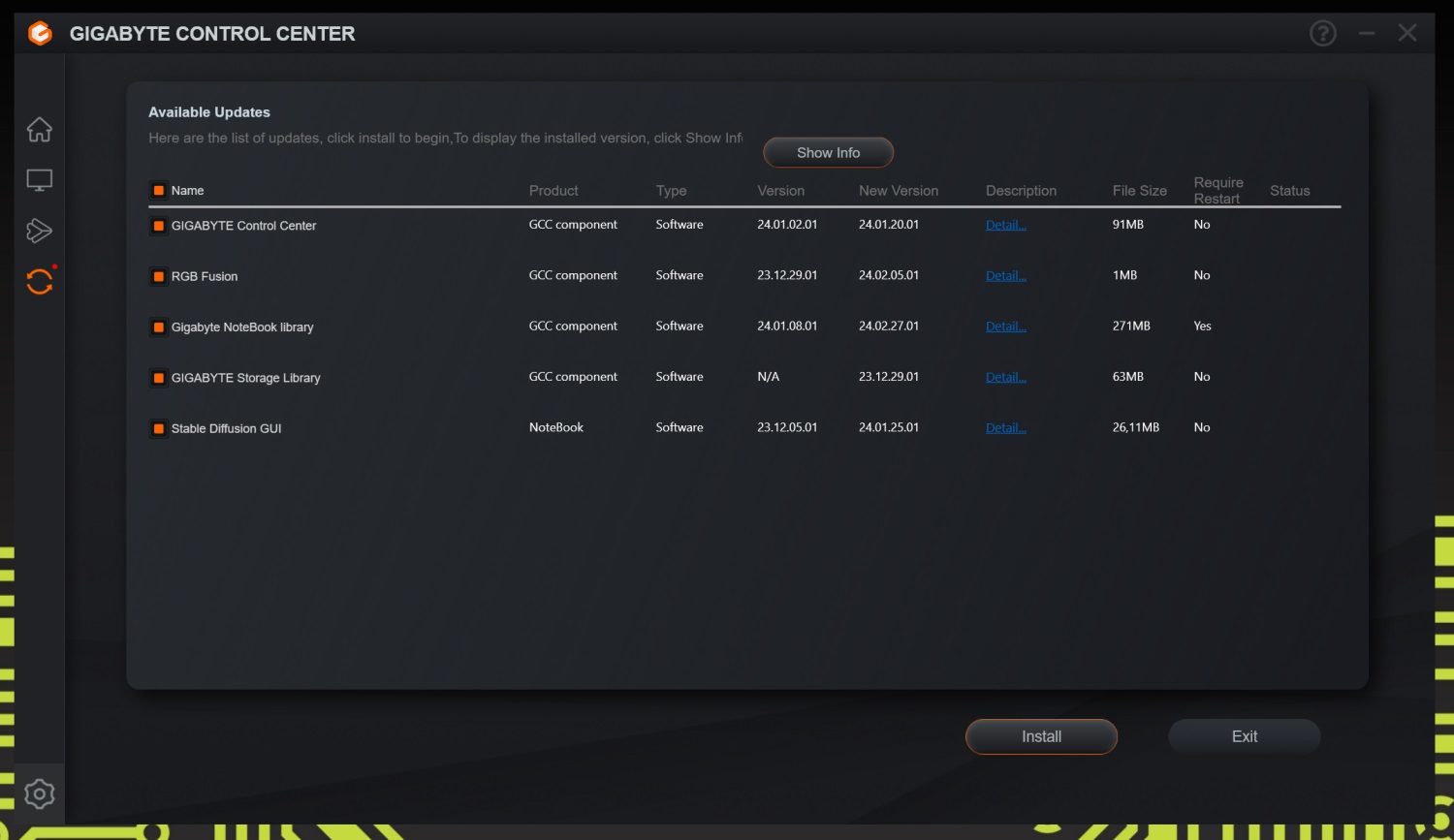Click the 271MB file size
This screenshot has width=1454, height=840.
pyautogui.click(x=1131, y=327)
